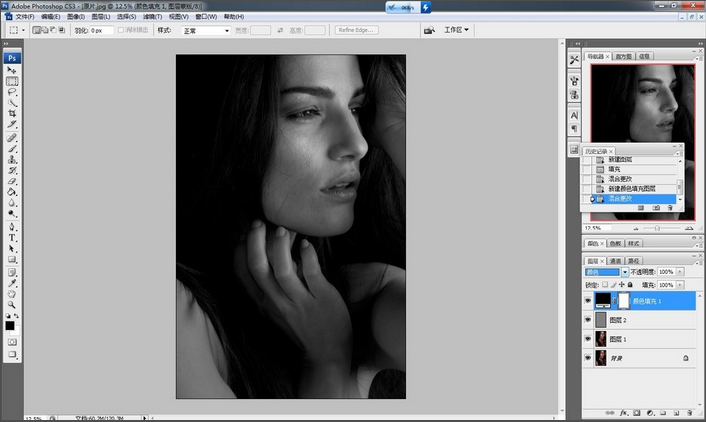Select the Clone Stamp tool
706x422 pixels.
click(12, 159)
